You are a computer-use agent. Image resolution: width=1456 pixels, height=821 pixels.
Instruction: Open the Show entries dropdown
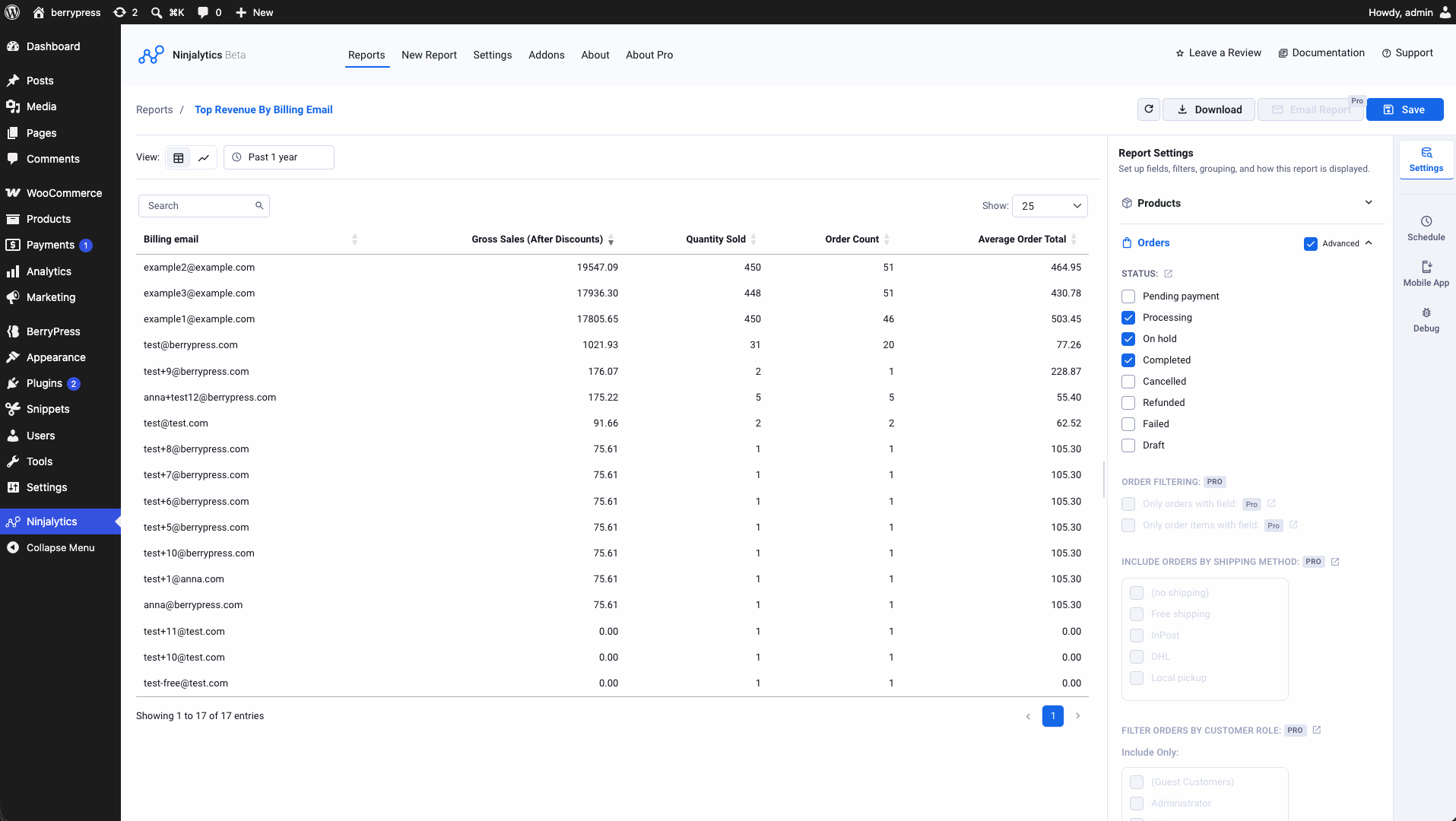1050,206
